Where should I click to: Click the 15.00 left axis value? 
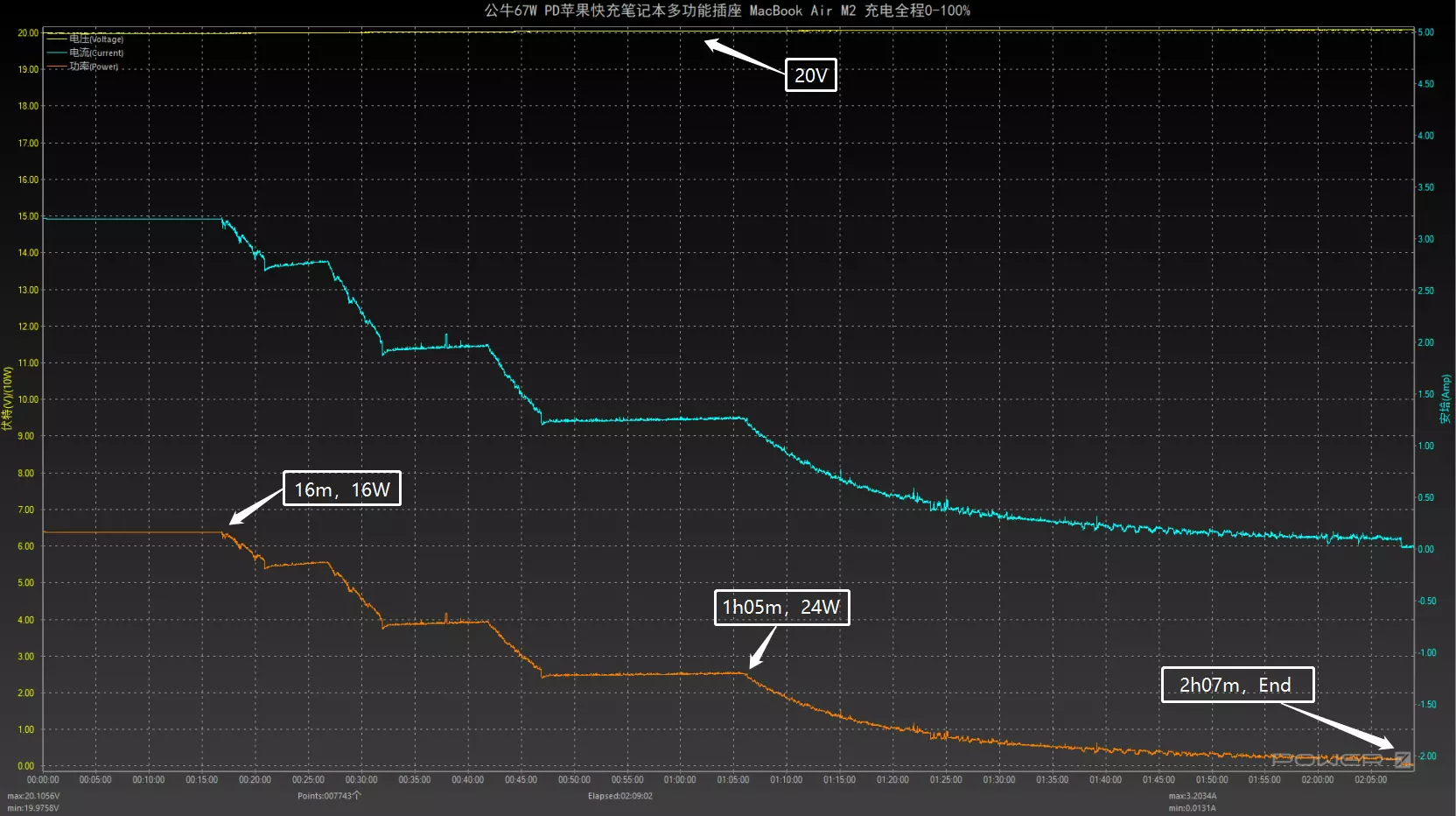[x=28, y=216]
